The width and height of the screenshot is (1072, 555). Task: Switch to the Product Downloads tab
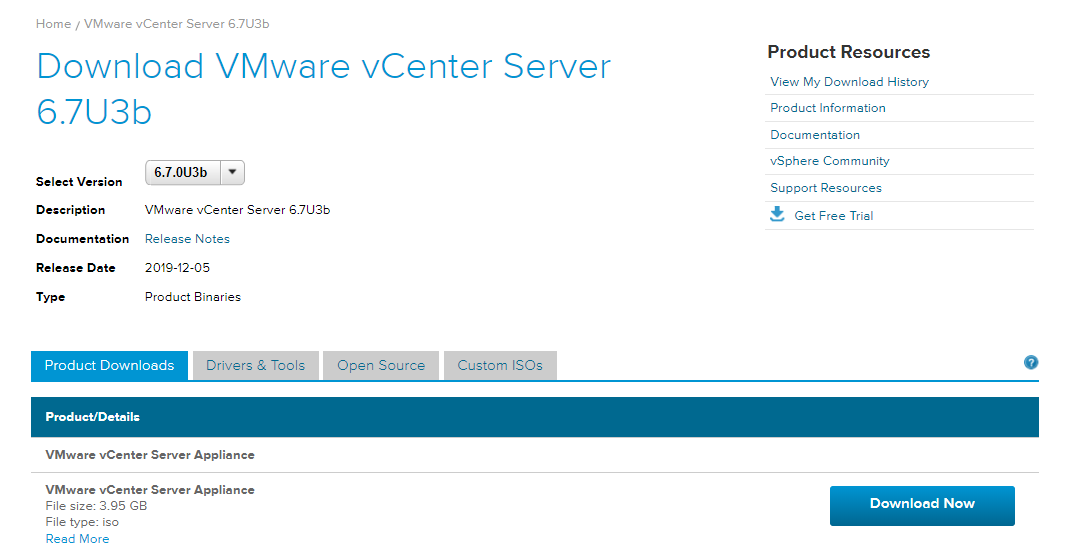pos(109,366)
